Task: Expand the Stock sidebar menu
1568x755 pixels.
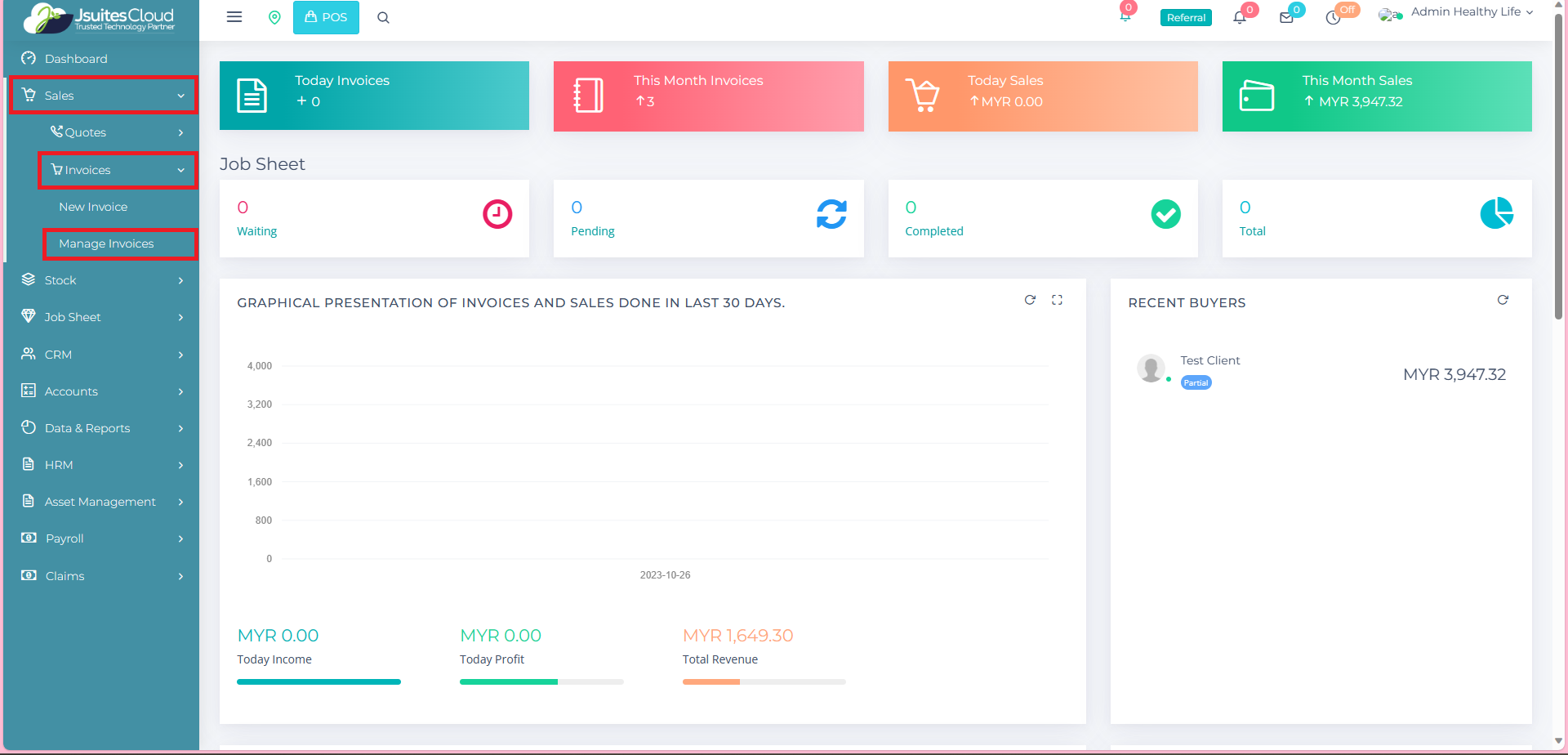Action: coord(104,280)
